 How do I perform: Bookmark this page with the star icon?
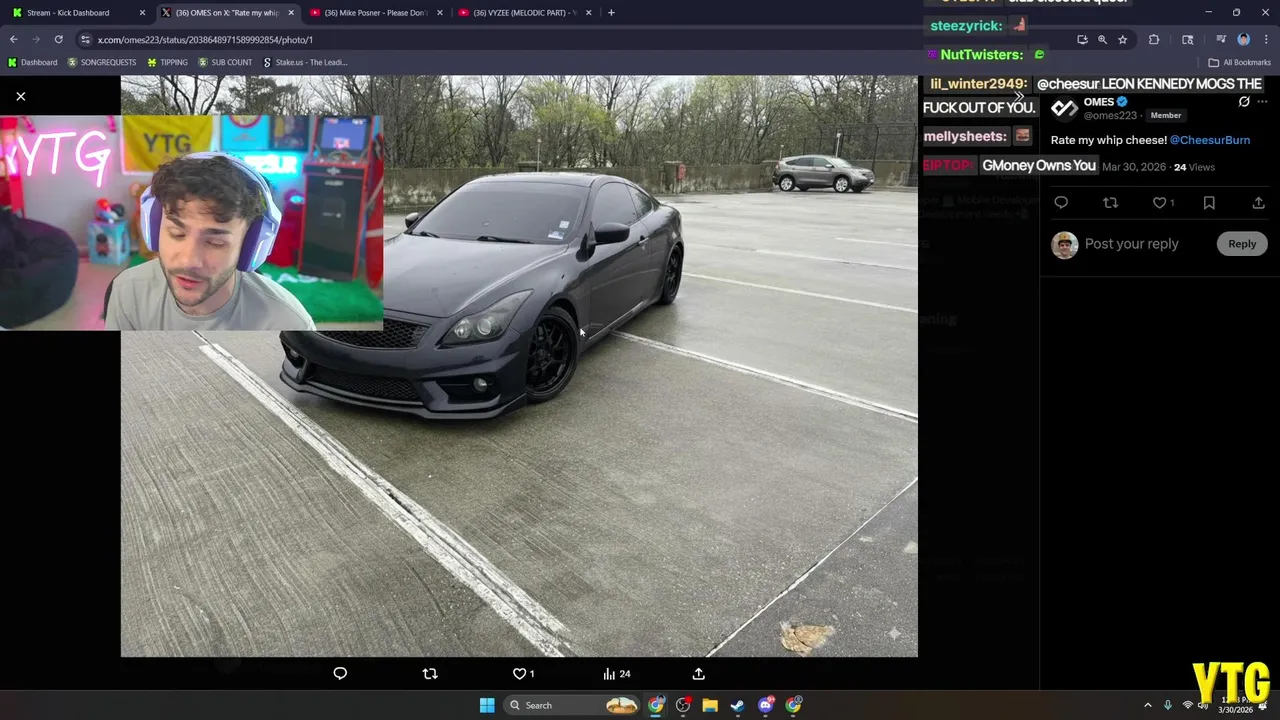(x=1122, y=39)
